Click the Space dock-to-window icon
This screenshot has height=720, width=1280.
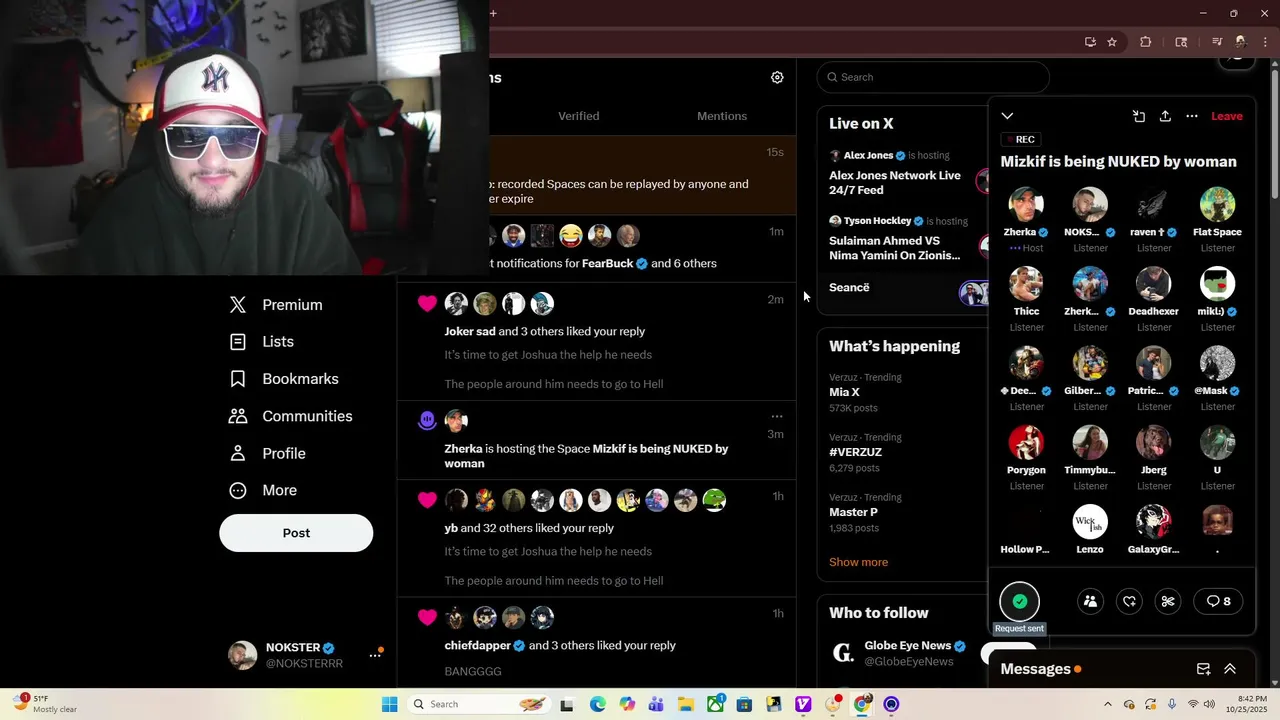(x=1138, y=116)
